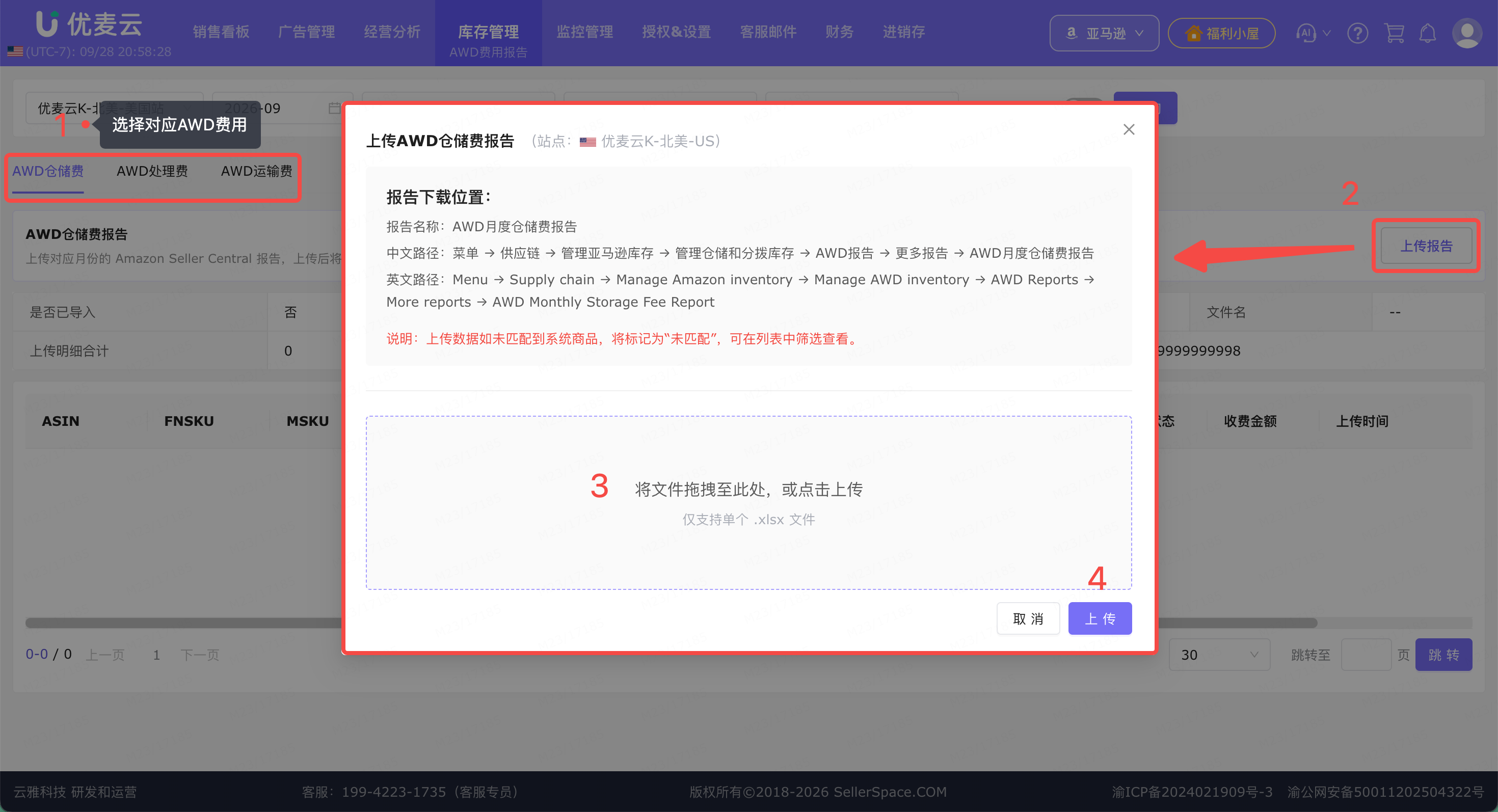Open the 监控管理 menu
The width and height of the screenshot is (1498, 812).
584,32
